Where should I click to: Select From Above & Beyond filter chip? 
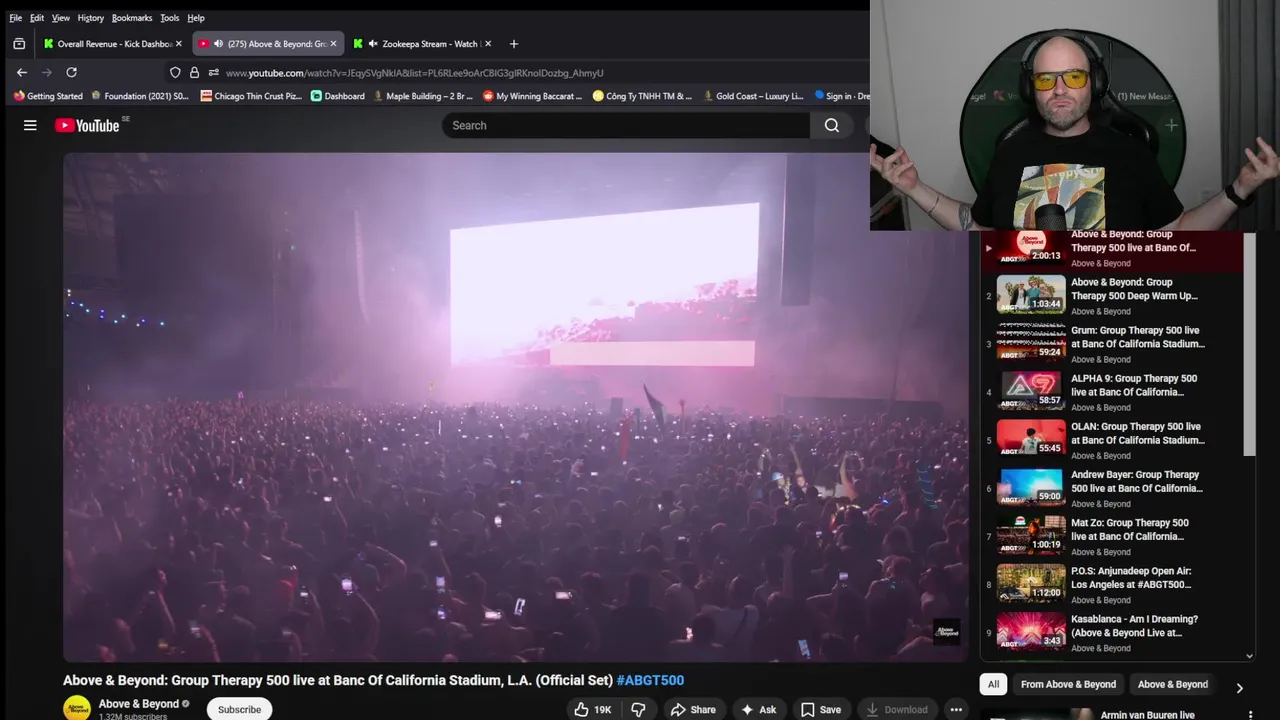pyautogui.click(x=1068, y=684)
